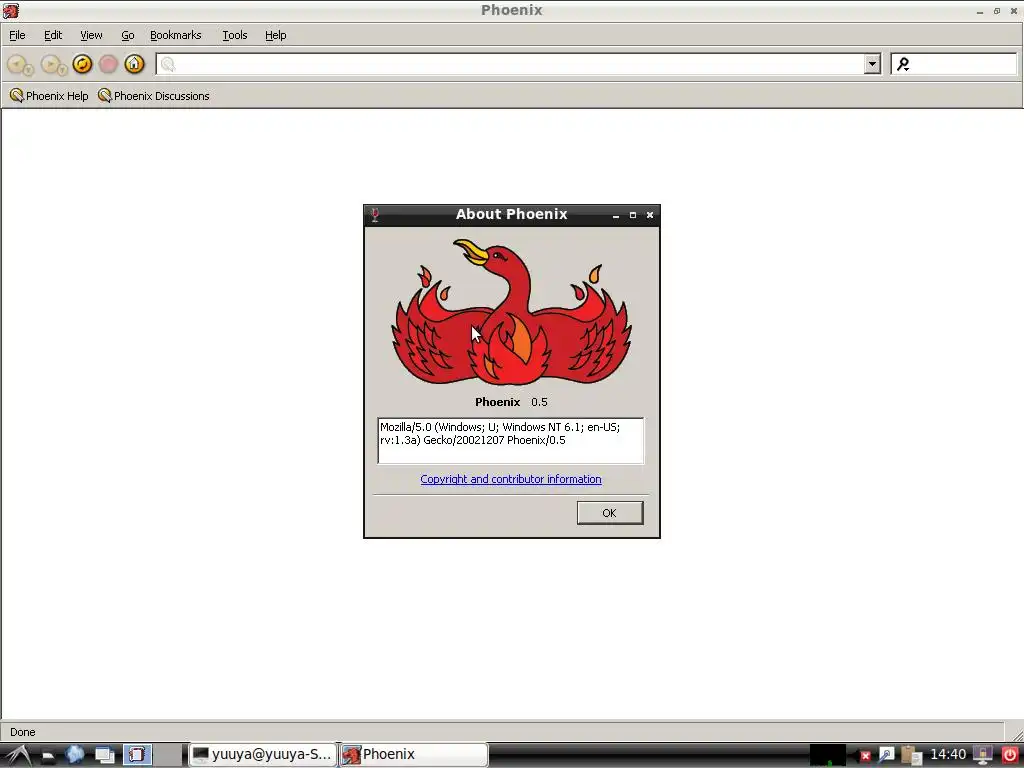The height and width of the screenshot is (768, 1024).
Task: Open the Edit menu
Action: point(53,35)
